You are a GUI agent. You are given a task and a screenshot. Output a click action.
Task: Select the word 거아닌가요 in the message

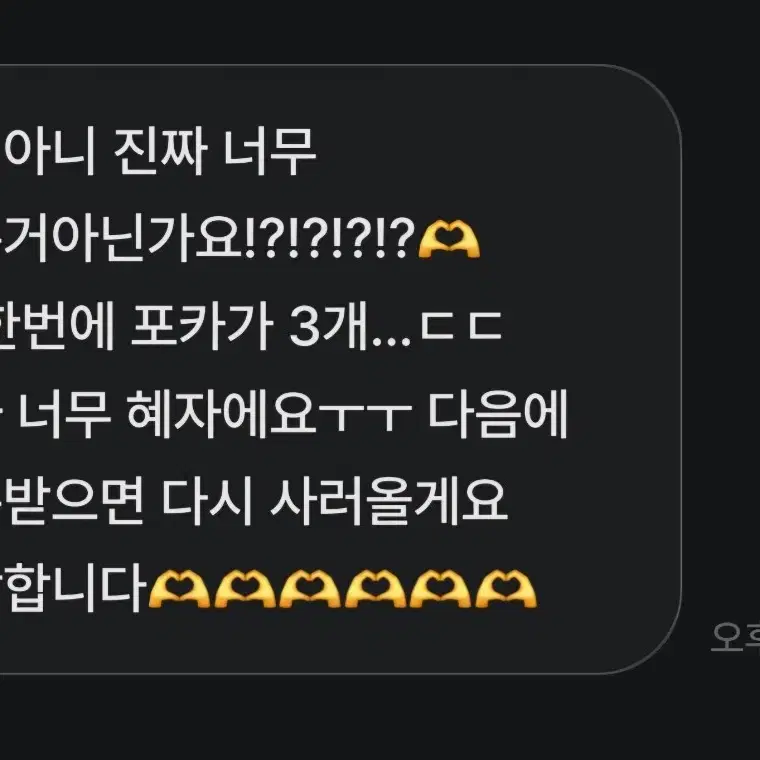click(121, 239)
